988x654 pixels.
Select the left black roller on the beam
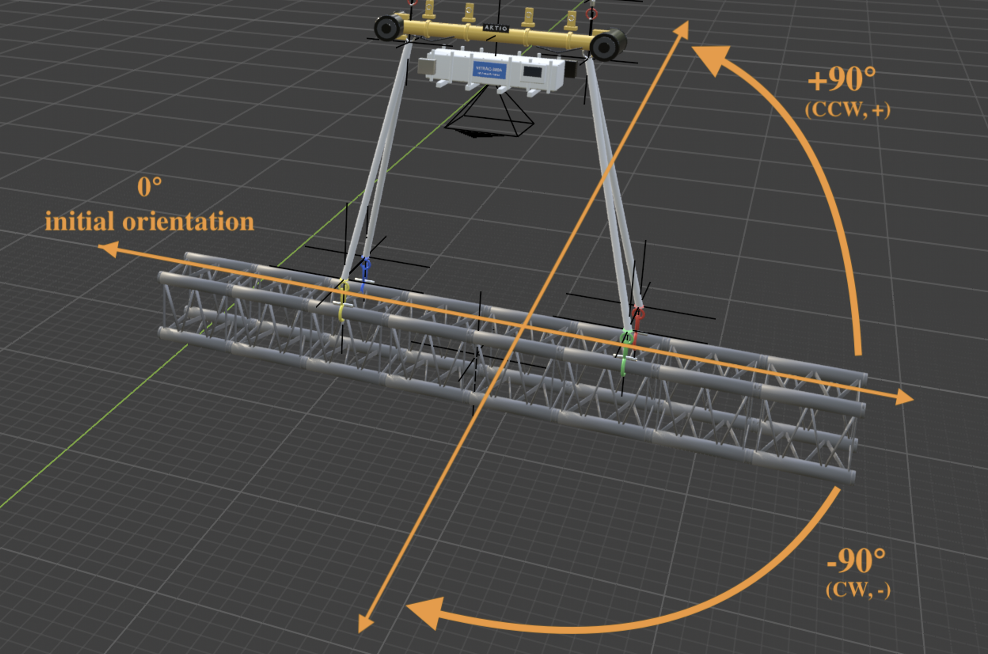[389, 28]
